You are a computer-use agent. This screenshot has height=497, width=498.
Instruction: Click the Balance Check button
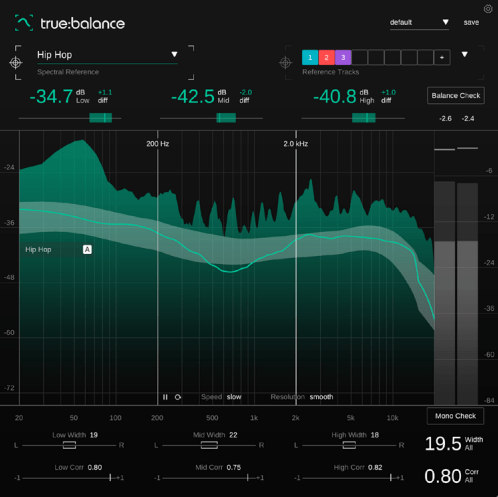coord(456,96)
